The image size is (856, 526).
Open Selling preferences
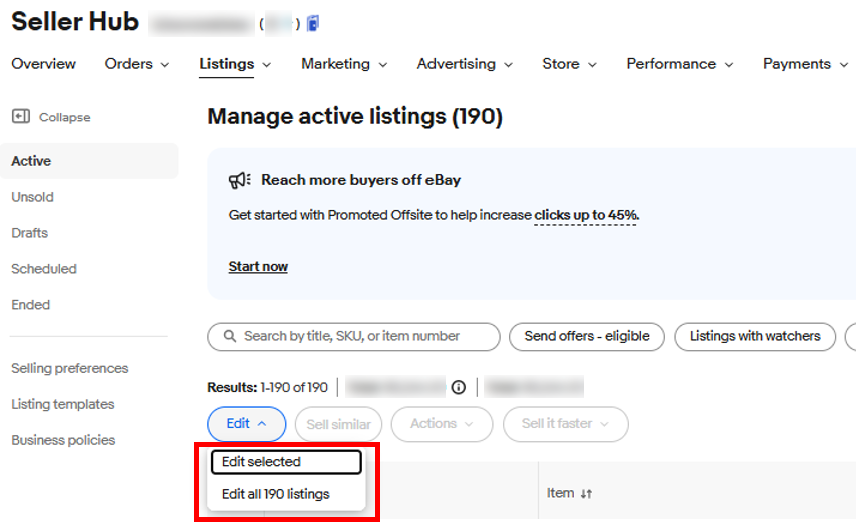[70, 368]
